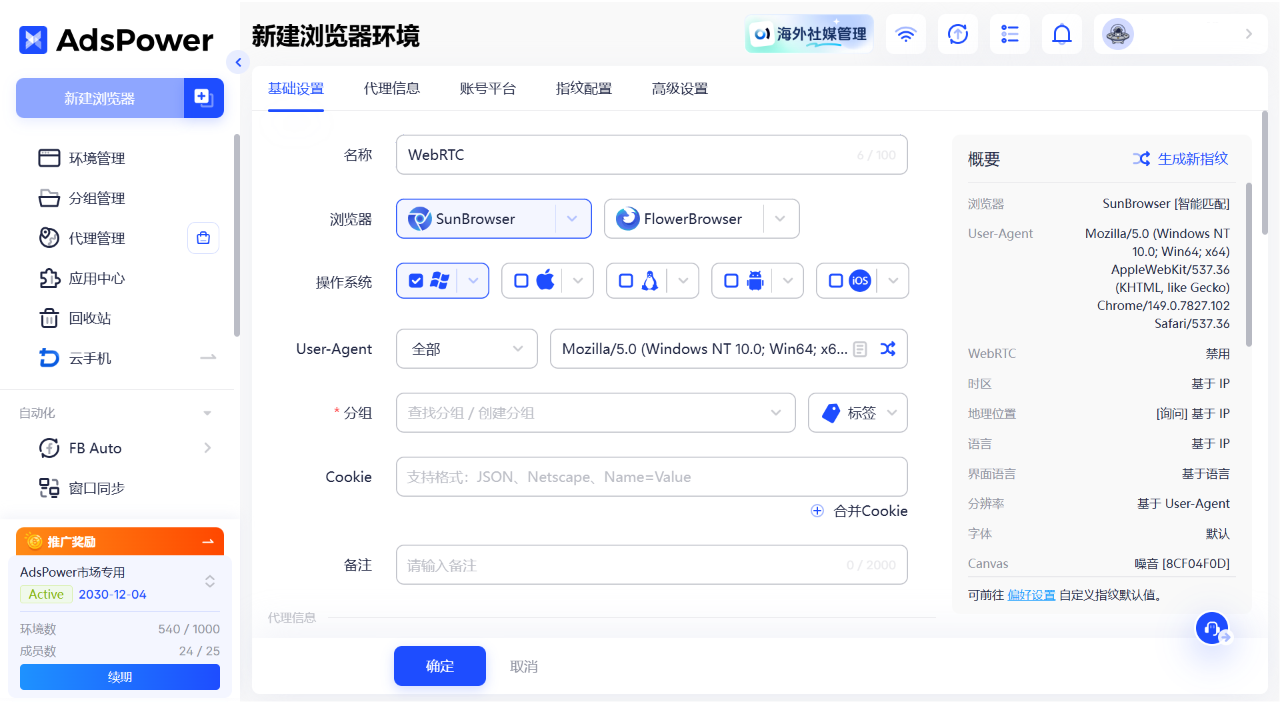Screen dimensions: 1280x702
Task: Expand iOS version dropdown arrow
Action: click(893, 281)
